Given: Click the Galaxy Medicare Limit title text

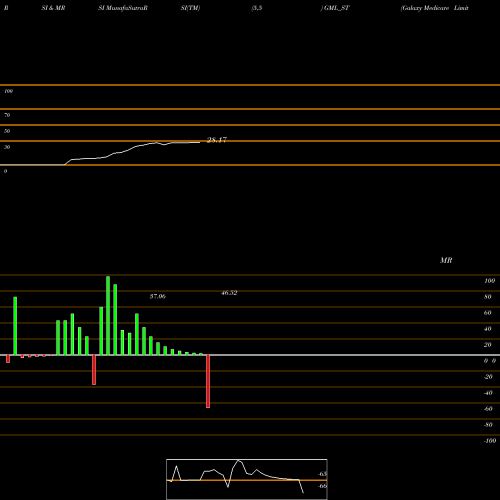Looking at the screenshot, I should [x=435, y=8].
